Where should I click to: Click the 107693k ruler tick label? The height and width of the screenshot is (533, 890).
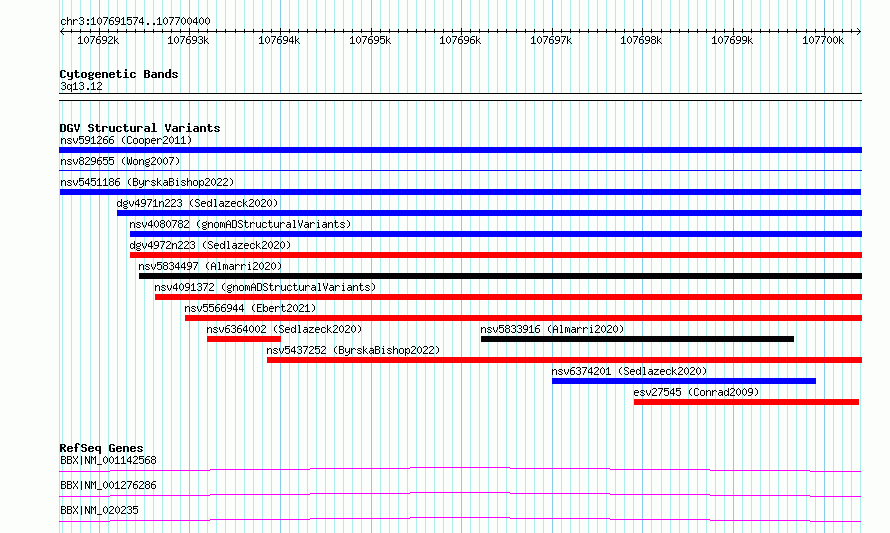(188, 40)
